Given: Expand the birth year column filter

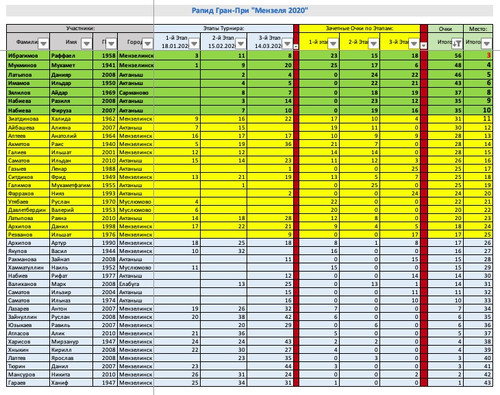Looking at the screenshot, I should tap(111, 43).
